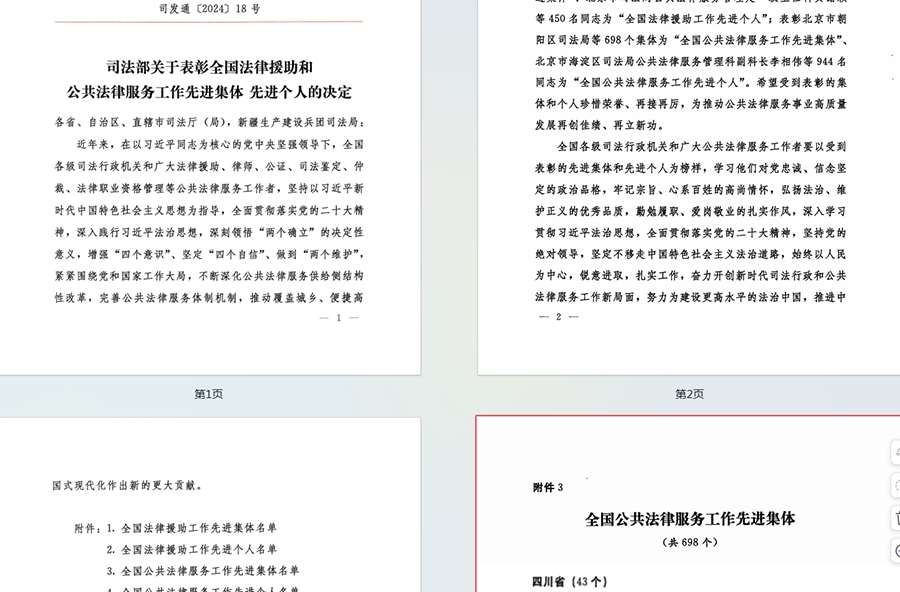Screen dimensions: 900x592
Task: Click the salutation line starting 各省、自治区、直辖市司法厅
Action: (210, 122)
